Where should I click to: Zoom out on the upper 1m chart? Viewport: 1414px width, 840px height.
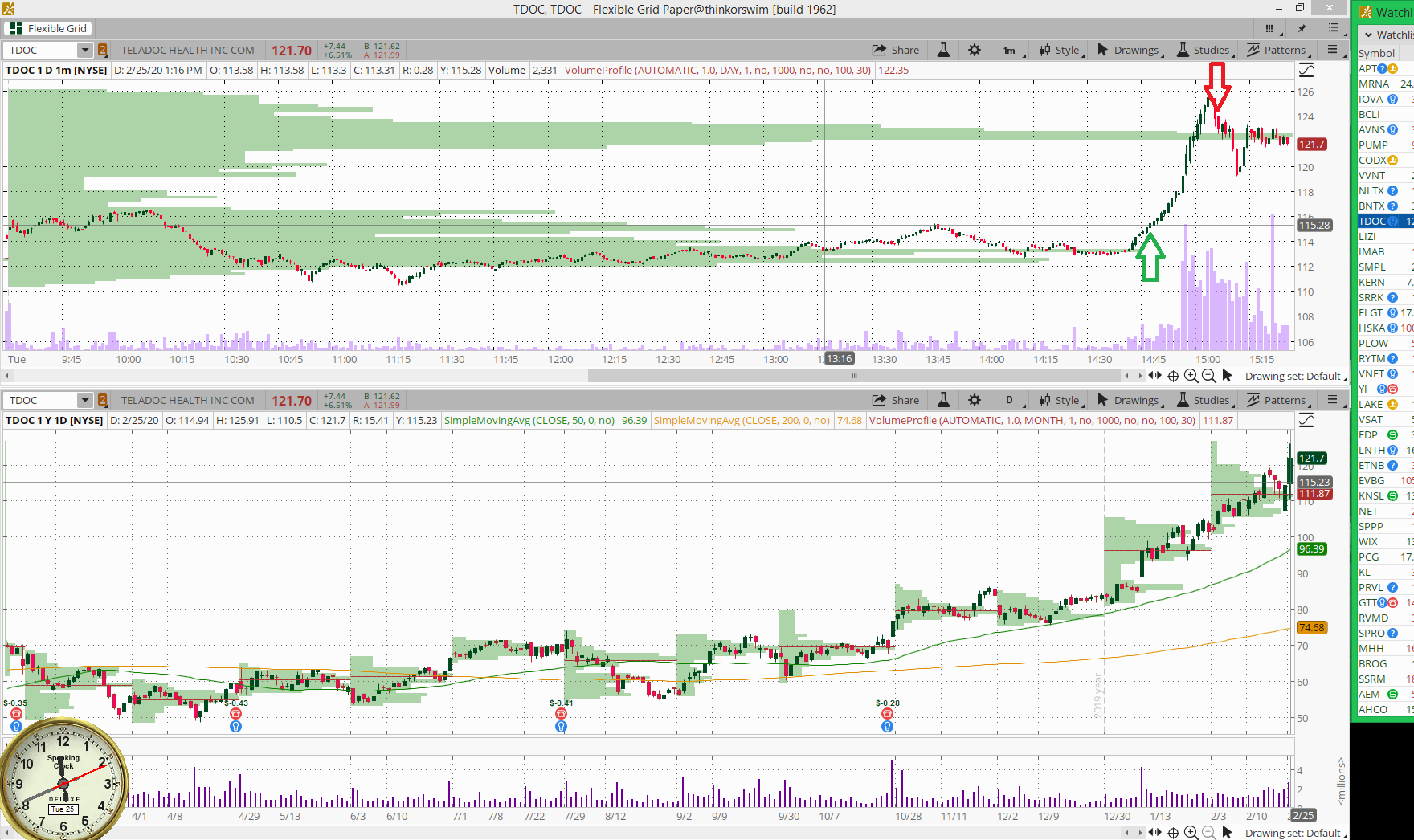[x=1208, y=376]
